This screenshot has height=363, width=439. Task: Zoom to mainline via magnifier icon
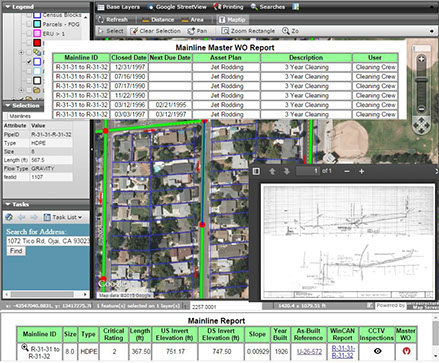[25, 348]
